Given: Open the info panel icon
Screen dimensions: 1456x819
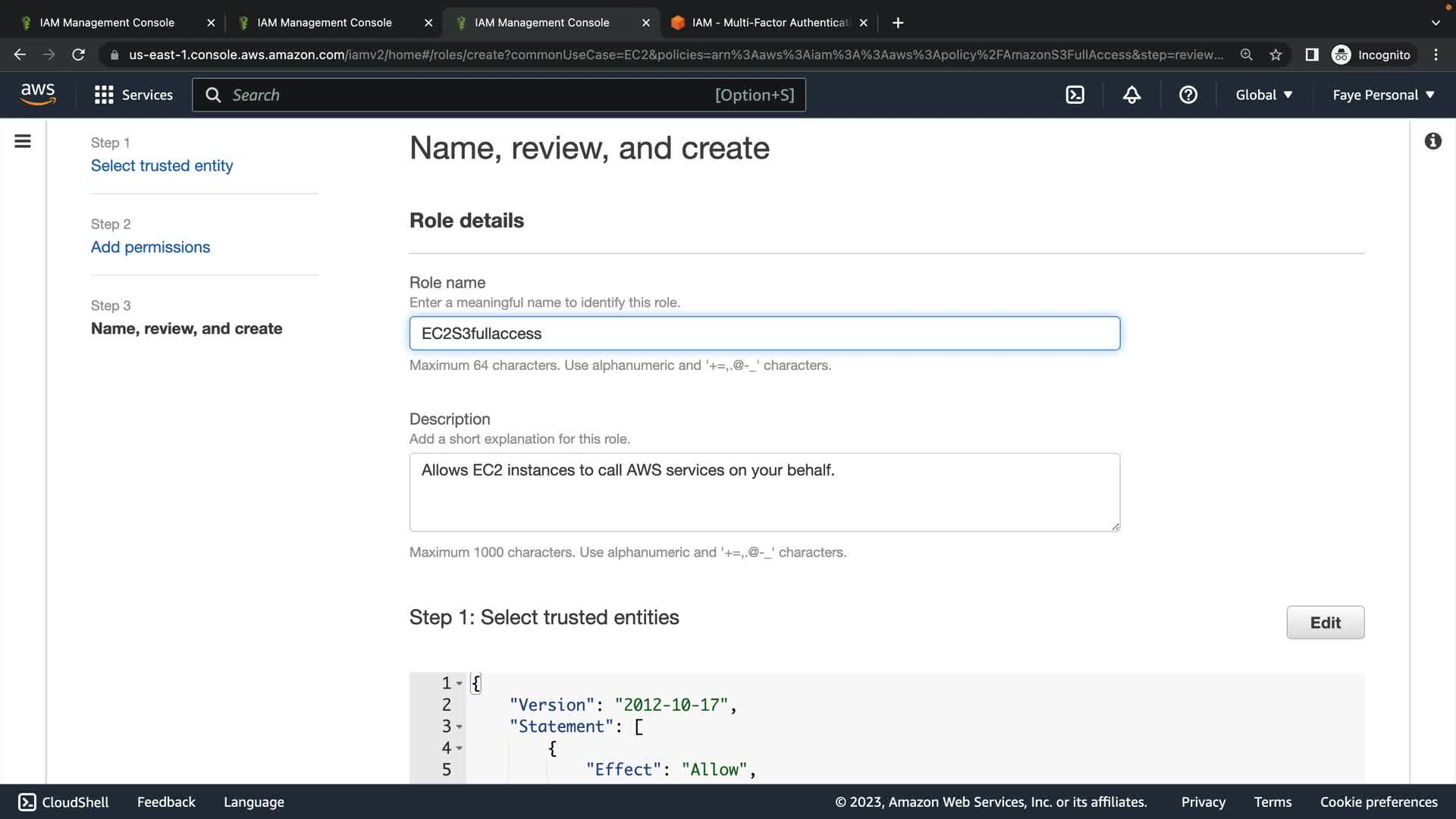Looking at the screenshot, I should click(x=1432, y=141).
